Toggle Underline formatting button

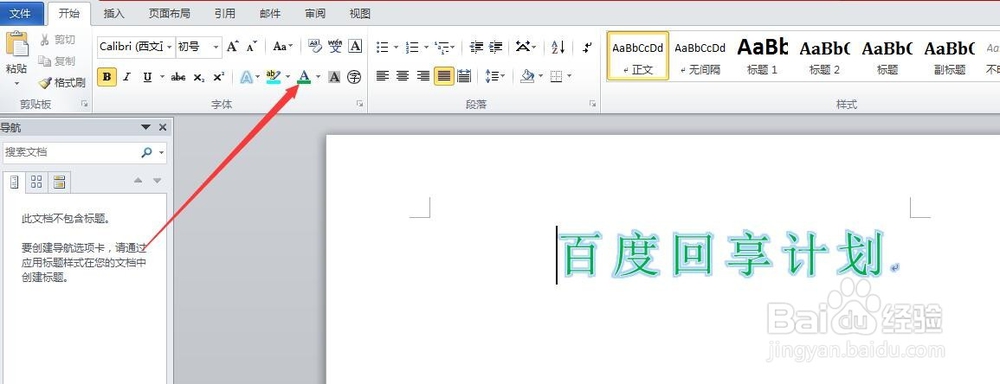click(x=147, y=77)
